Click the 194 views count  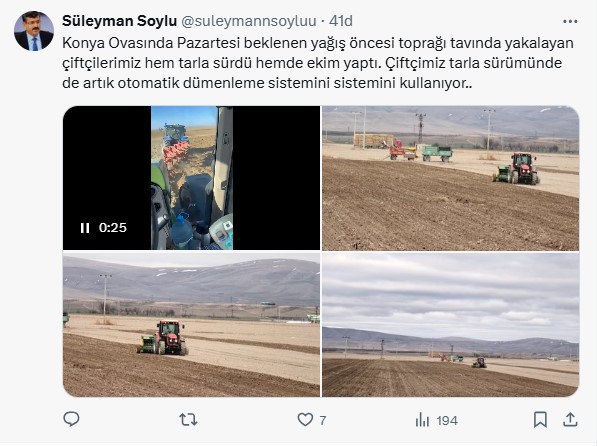[447, 420]
